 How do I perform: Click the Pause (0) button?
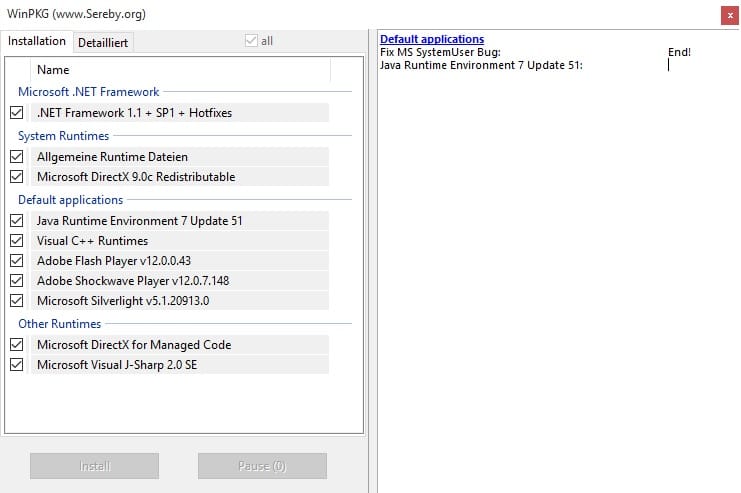coord(262,466)
